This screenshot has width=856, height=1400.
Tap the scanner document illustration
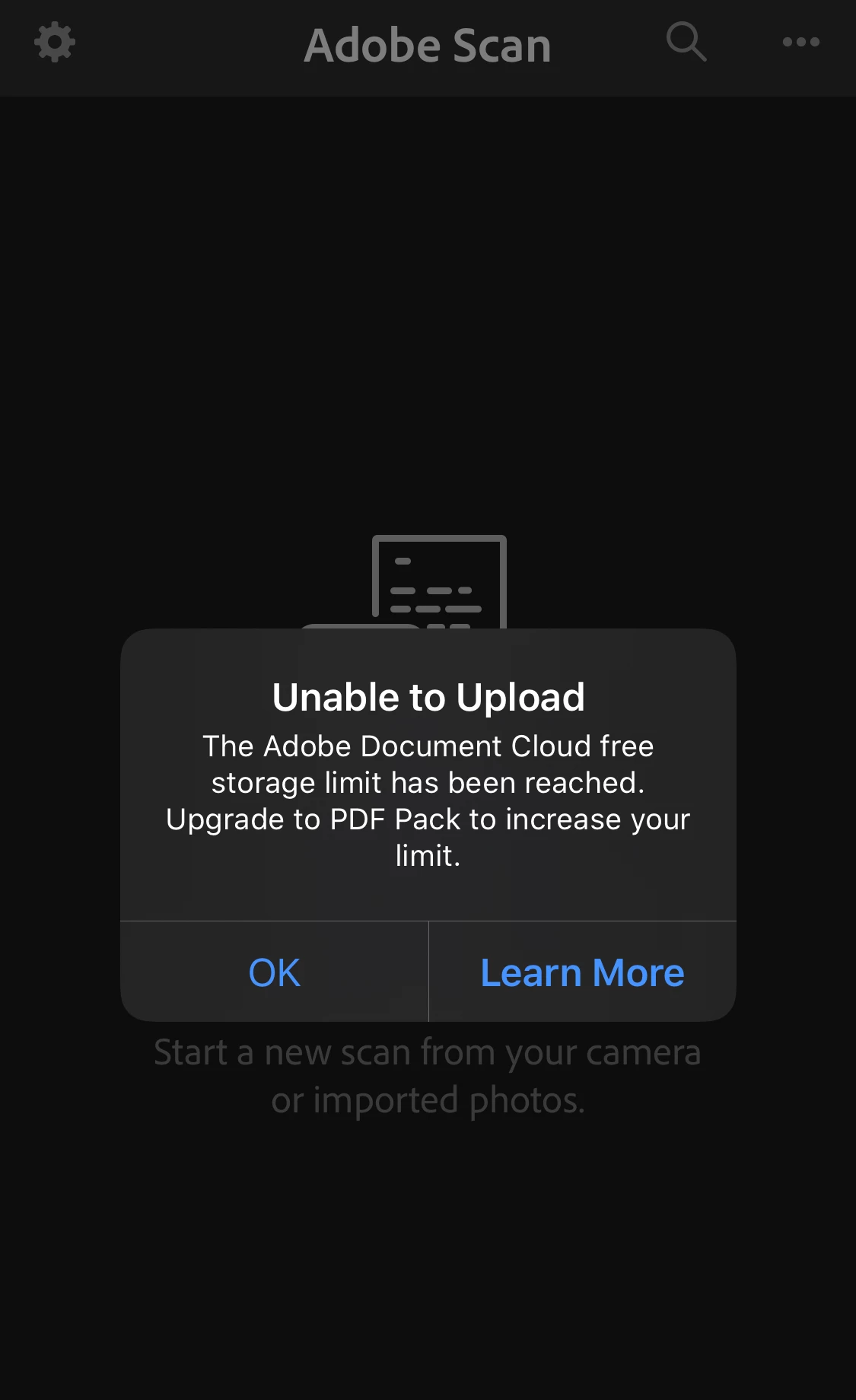tap(438, 582)
